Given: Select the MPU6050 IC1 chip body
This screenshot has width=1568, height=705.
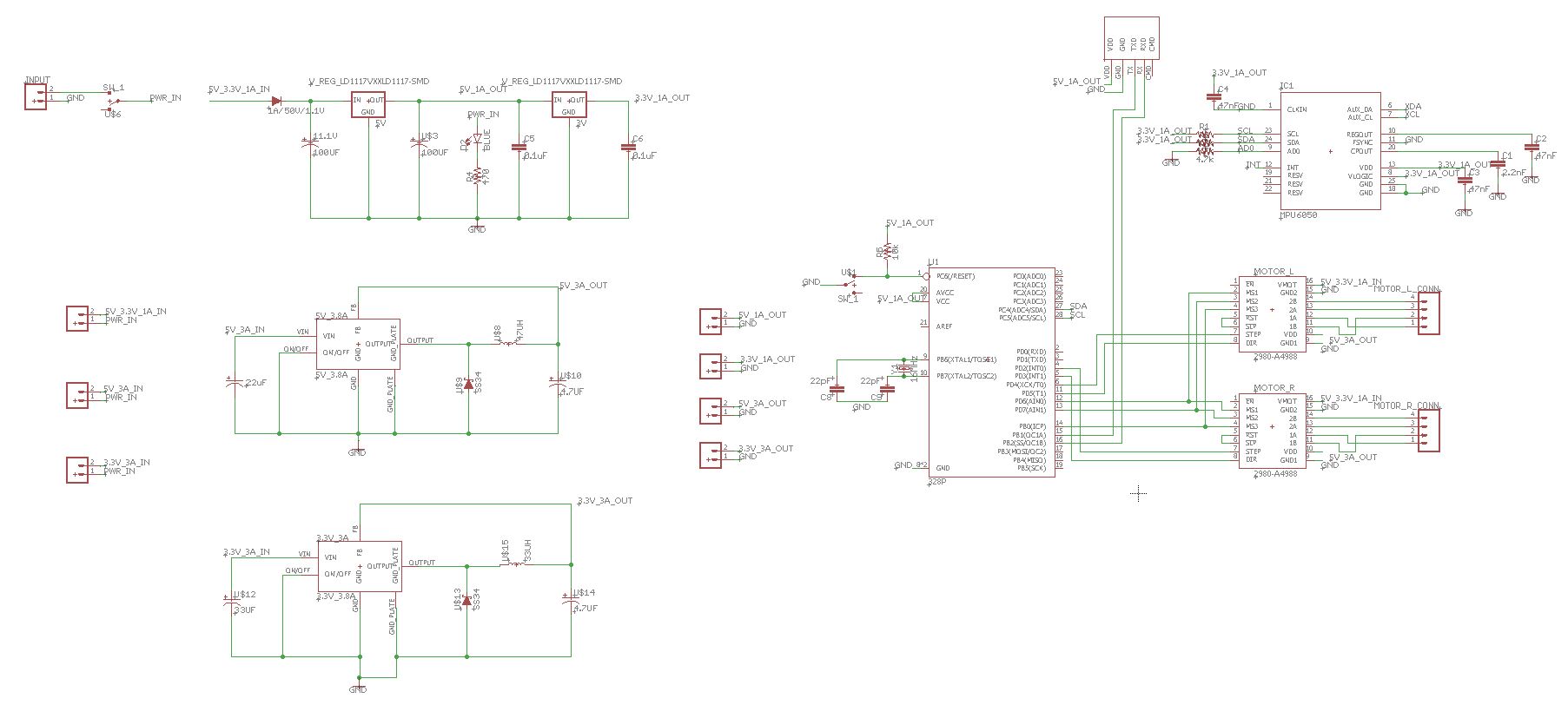Looking at the screenshot, I should (x=1330, y=151).
